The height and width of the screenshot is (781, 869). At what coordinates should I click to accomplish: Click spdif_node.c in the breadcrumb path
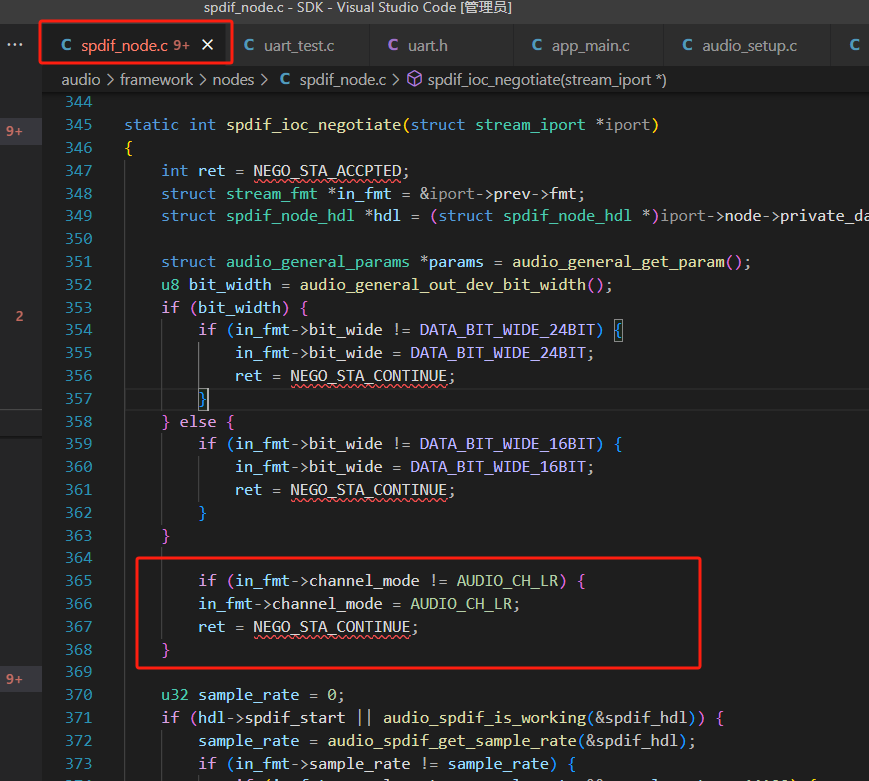pyautogui.click(x=343, y=80)
